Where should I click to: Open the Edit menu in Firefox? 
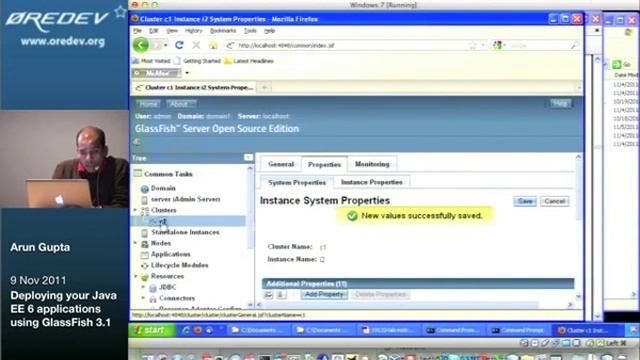click(153, 31)
